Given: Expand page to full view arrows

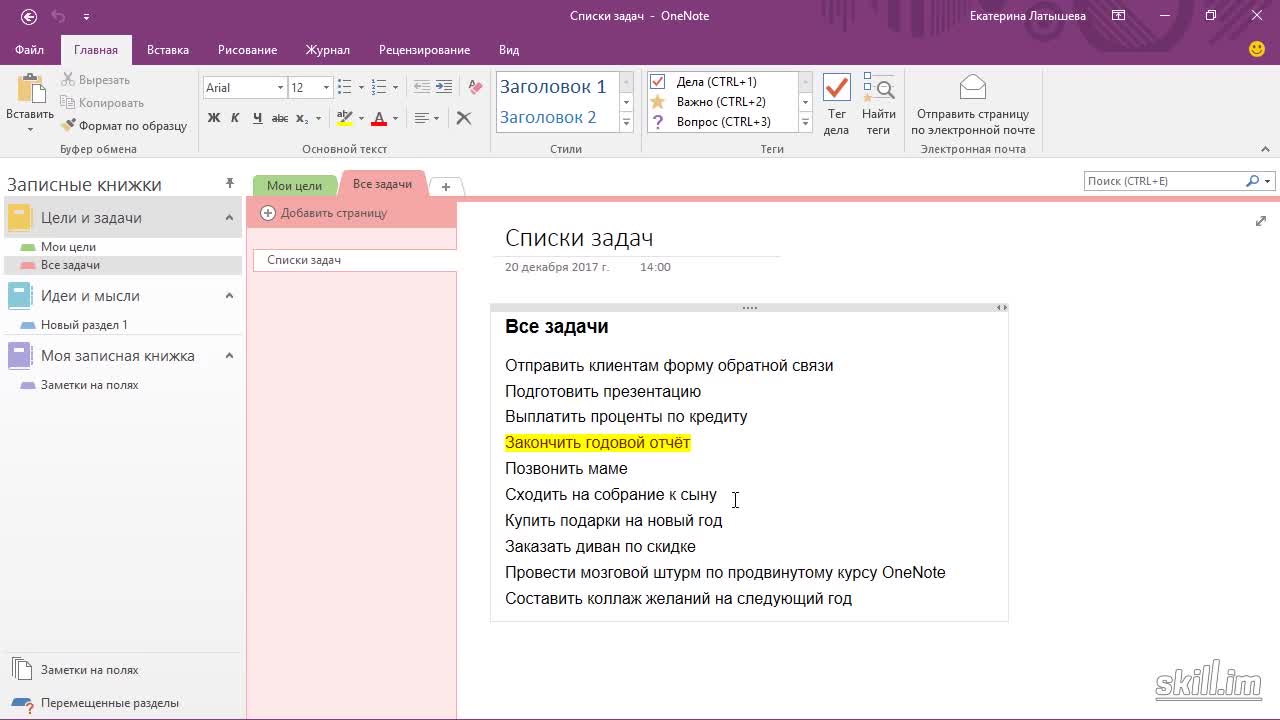Looking at the screenshot, I should [x=1260, y=221].
